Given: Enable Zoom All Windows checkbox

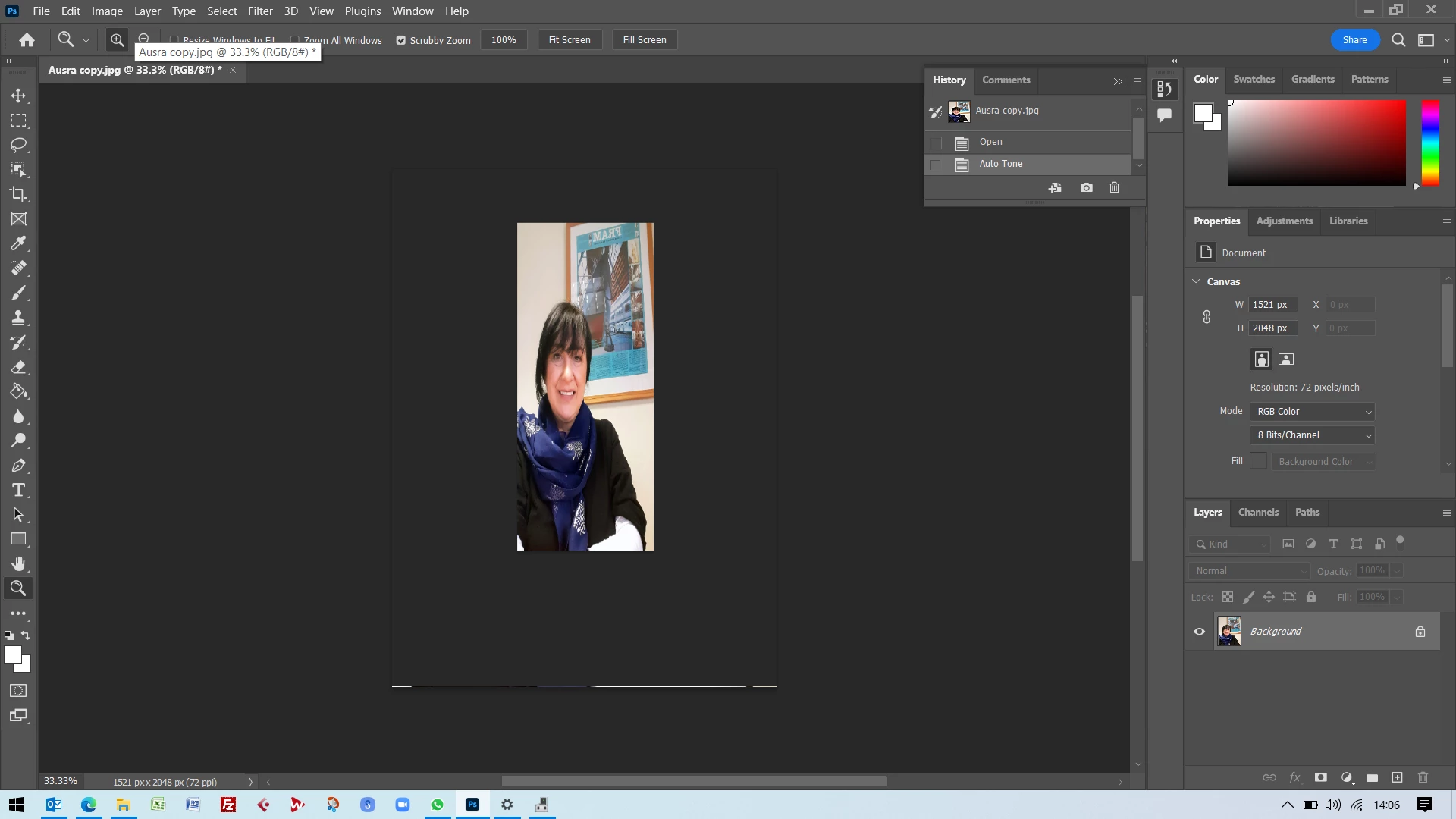Looking at the screenshot, I should [295, 40].
